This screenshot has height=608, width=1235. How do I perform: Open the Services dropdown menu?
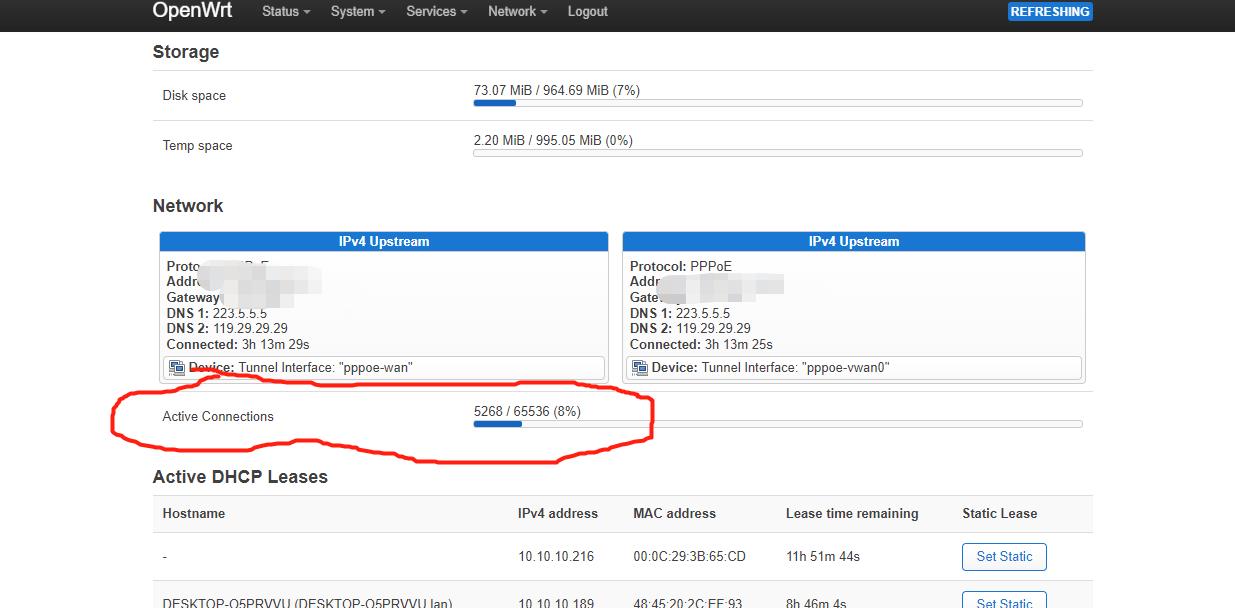[x=435, y=11]
